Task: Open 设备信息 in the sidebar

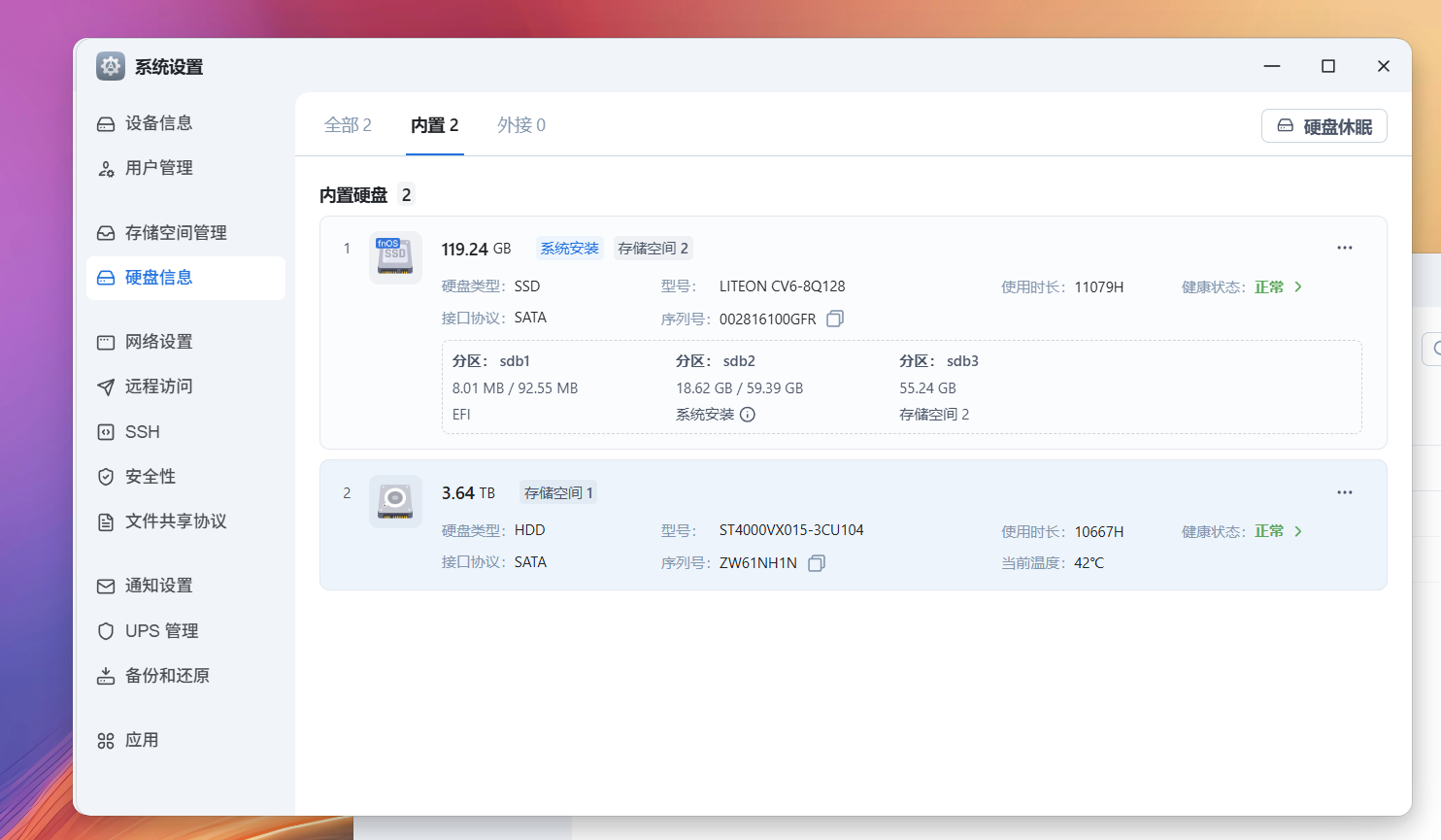Action: [x=158, y=123]
